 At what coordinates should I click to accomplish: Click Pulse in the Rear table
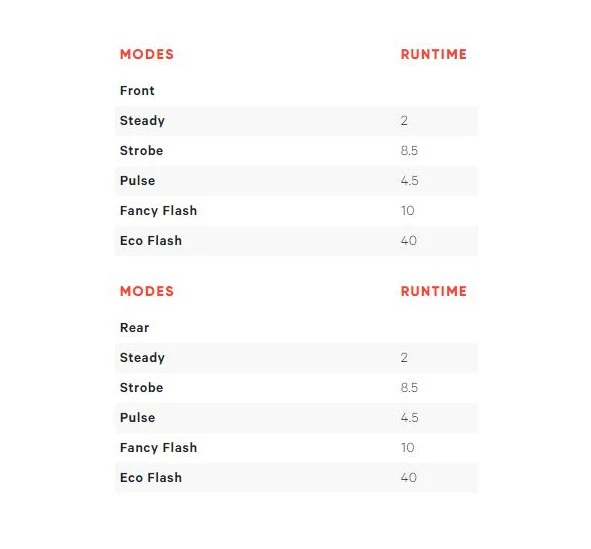(137, 417)
